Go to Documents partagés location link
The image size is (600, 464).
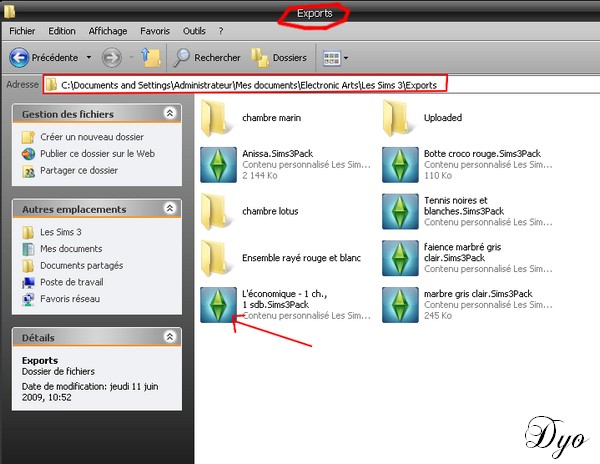82,265
